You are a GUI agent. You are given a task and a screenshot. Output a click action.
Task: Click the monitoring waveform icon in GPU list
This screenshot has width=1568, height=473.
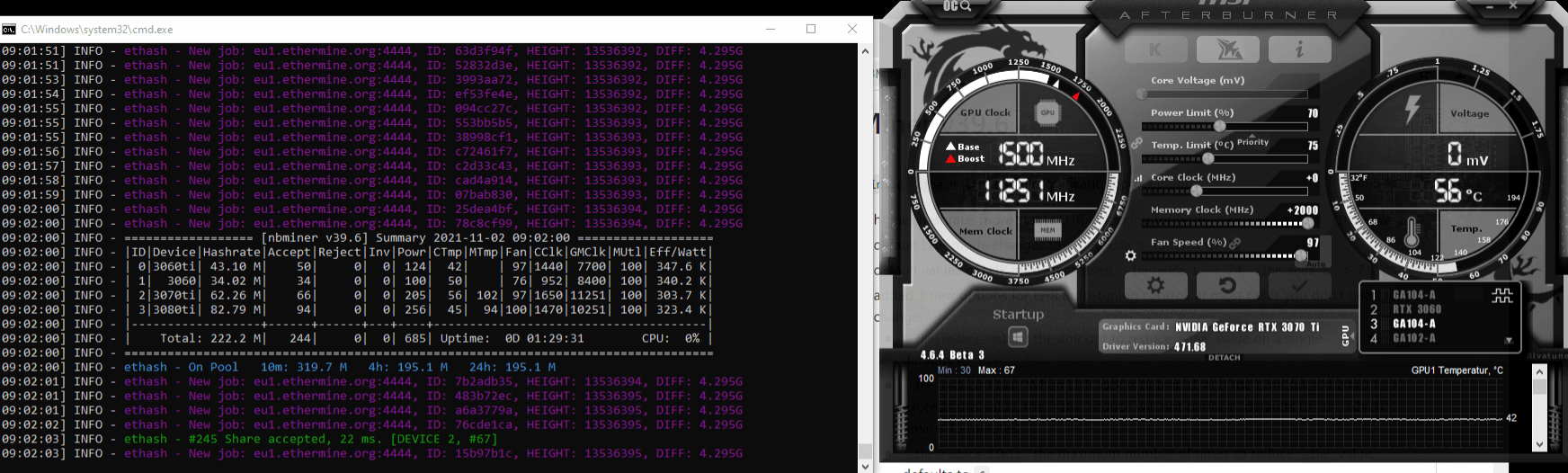click(1502, 296)
